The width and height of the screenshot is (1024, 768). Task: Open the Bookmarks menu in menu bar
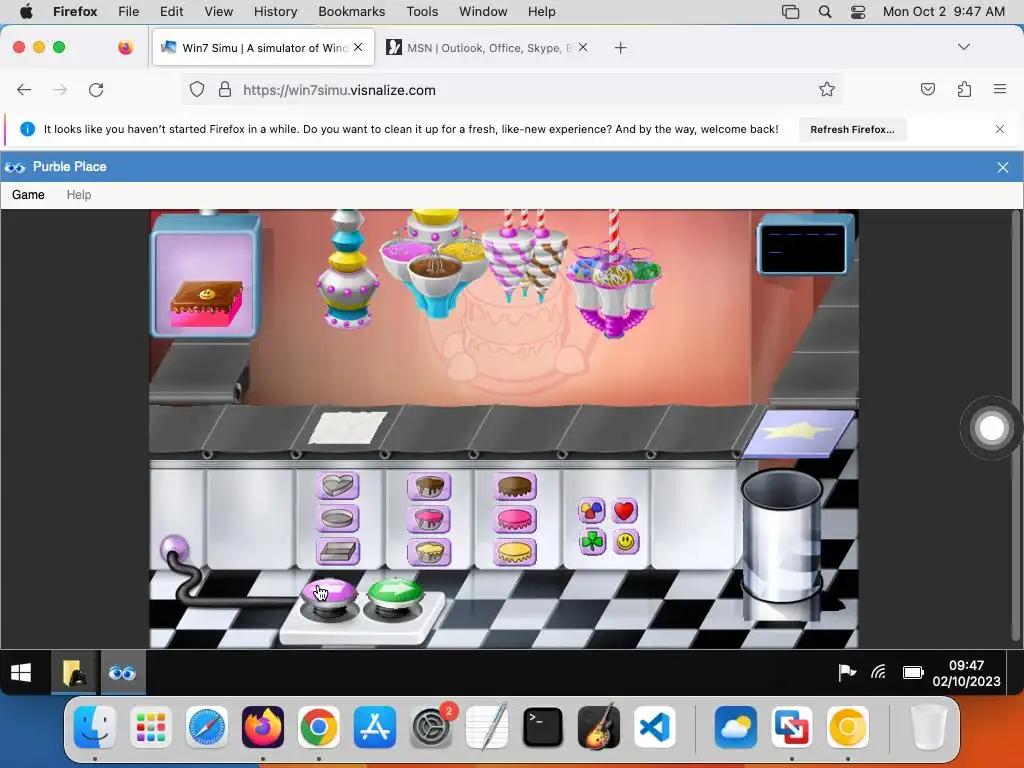coord(351,12)
